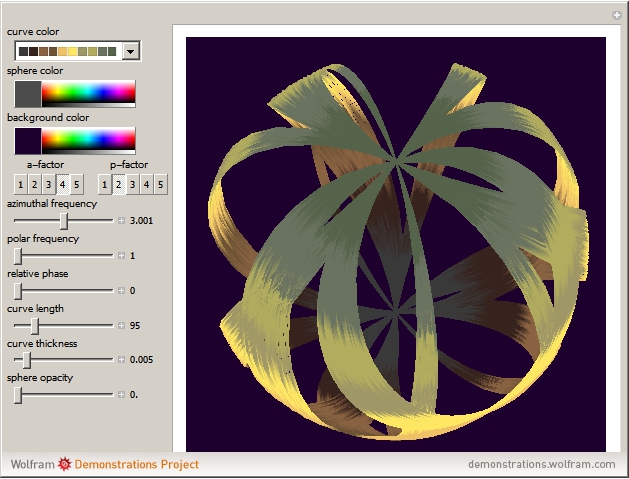Set a-factor to 1

(20, 185)
